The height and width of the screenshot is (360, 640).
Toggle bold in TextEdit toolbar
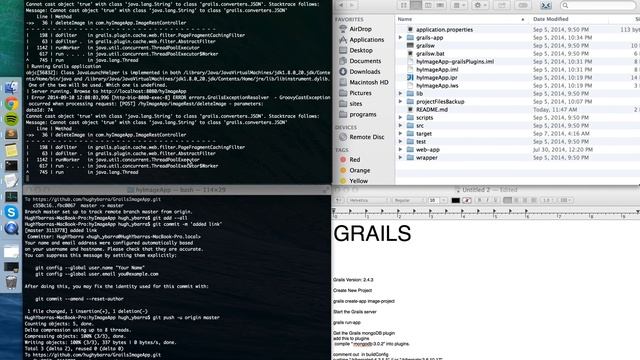480,200
